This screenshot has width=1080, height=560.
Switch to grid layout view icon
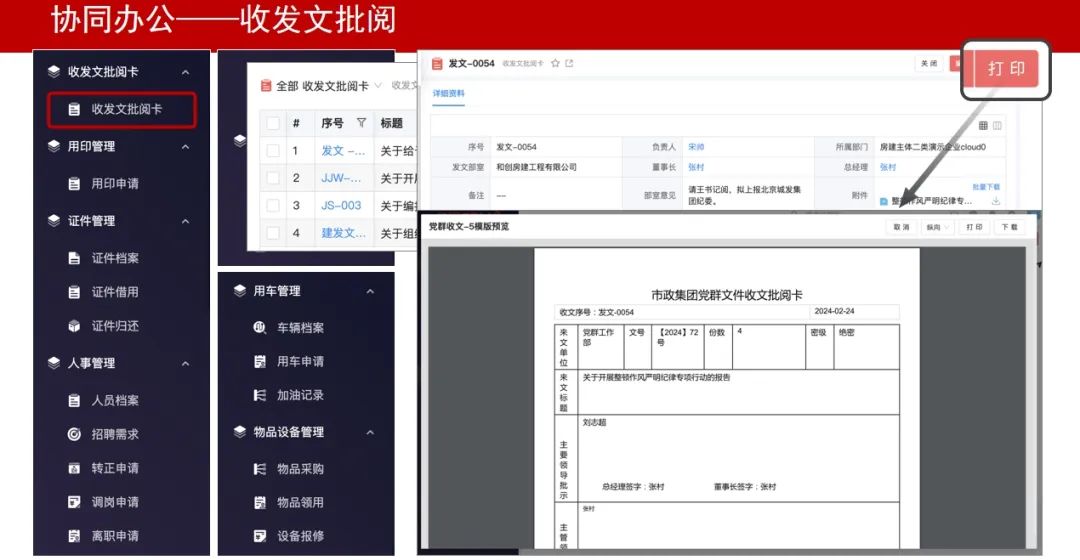point(983,126)
